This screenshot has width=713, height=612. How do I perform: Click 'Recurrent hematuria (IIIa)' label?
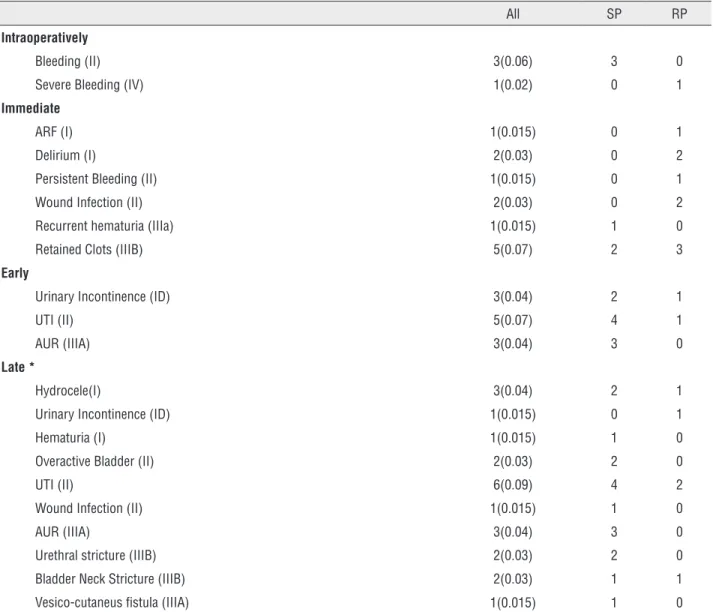click(104, 226)
